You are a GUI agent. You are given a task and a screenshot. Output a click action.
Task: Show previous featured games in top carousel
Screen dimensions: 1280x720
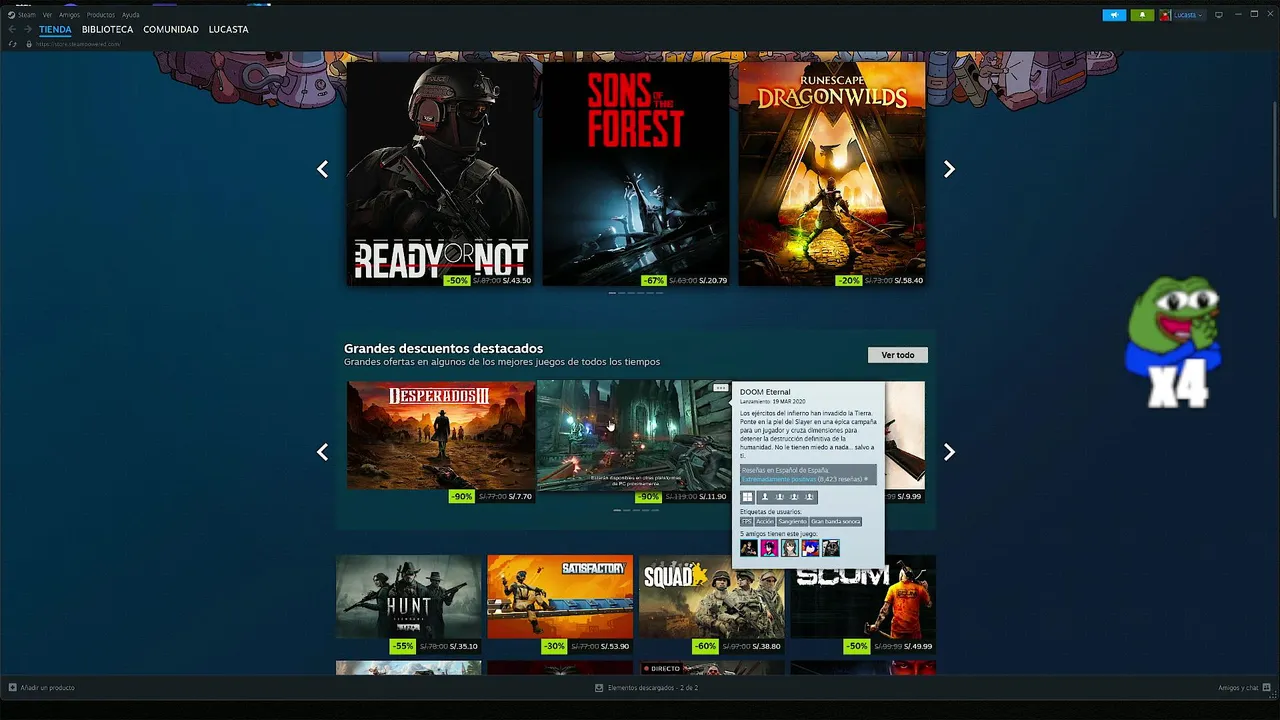(x=322, y=169)
